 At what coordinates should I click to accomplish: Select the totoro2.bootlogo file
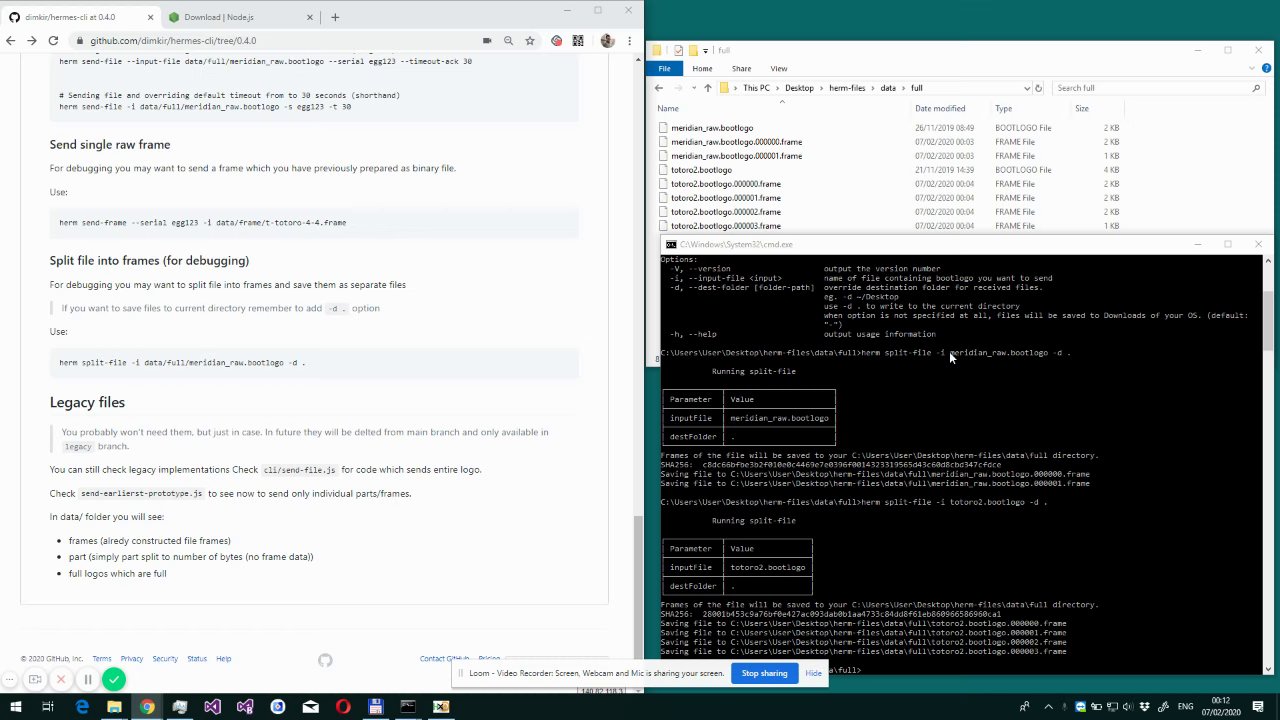701,170
